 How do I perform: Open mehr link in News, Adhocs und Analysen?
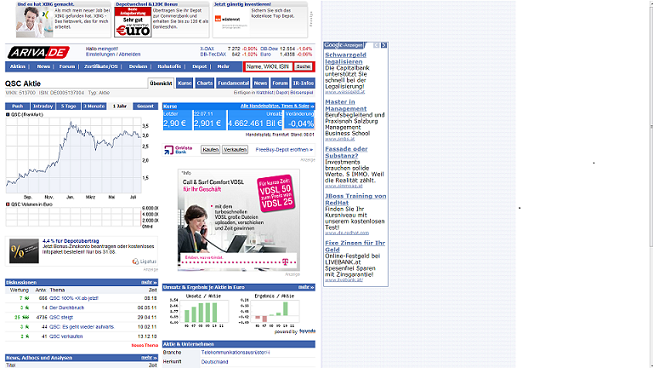pos(149,358)
